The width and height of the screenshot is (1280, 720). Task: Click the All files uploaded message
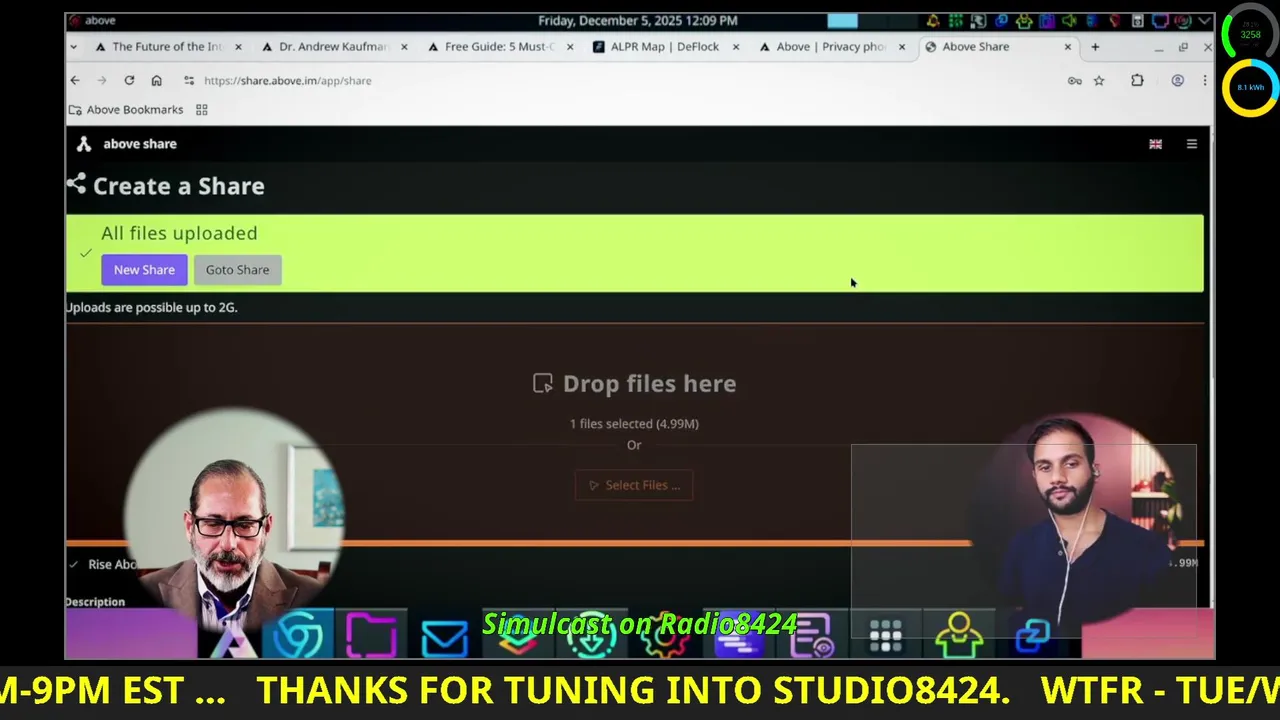(179, 233)
